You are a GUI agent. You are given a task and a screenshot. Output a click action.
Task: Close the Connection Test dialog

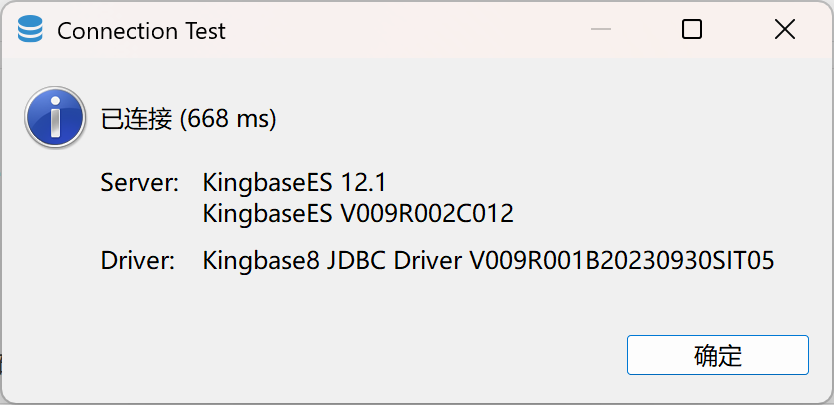785,30
